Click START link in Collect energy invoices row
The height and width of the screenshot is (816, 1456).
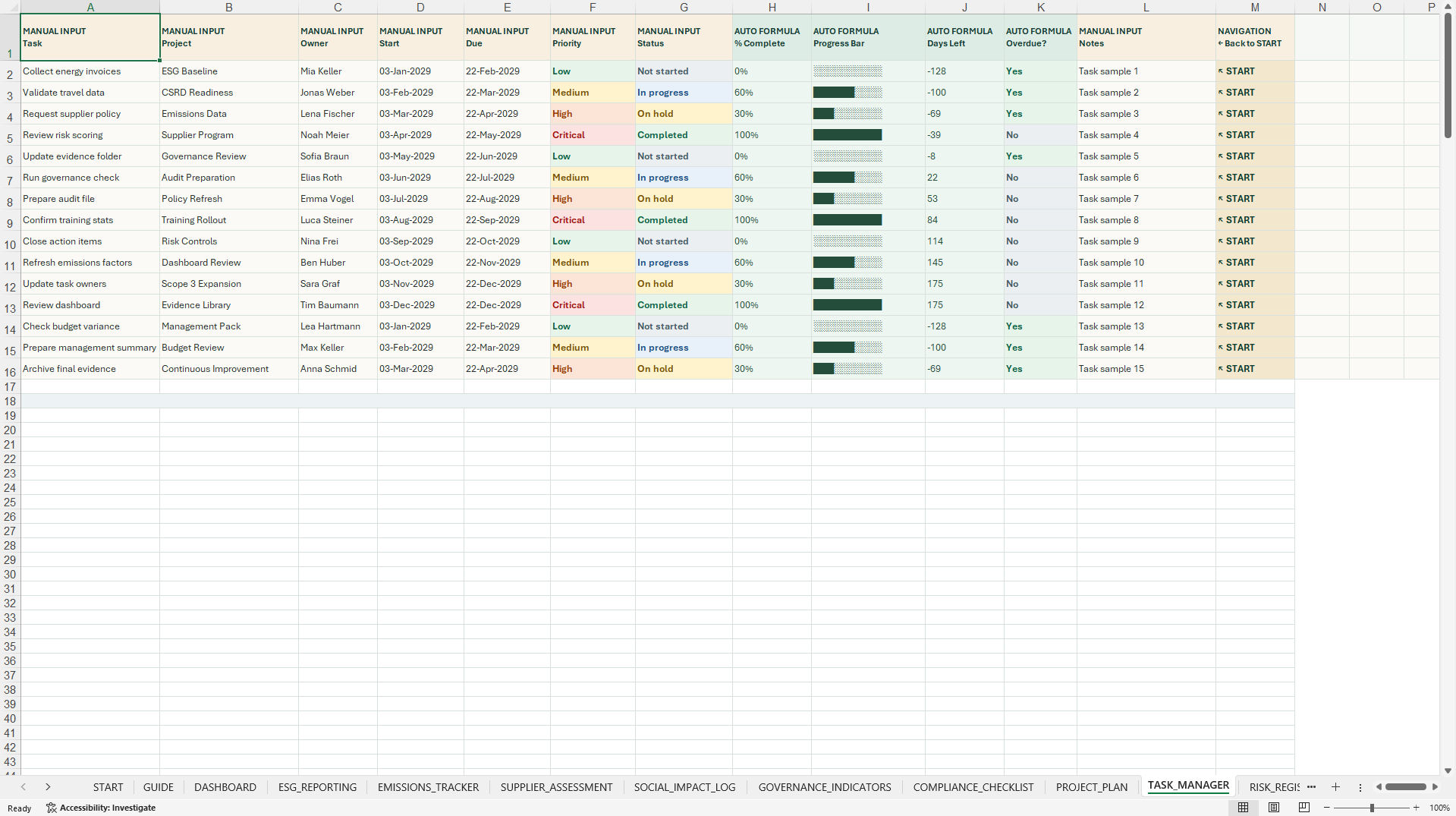point(1237,71)
